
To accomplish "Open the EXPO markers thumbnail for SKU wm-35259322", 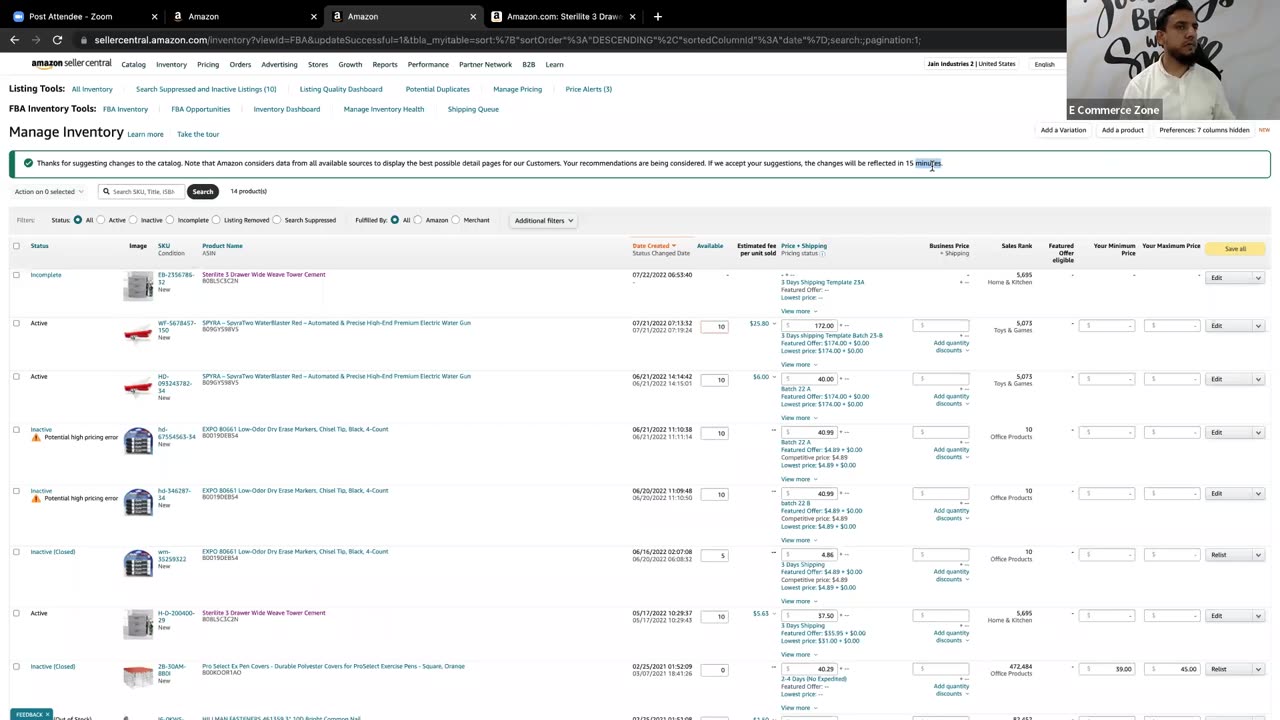I will [138, 563].
